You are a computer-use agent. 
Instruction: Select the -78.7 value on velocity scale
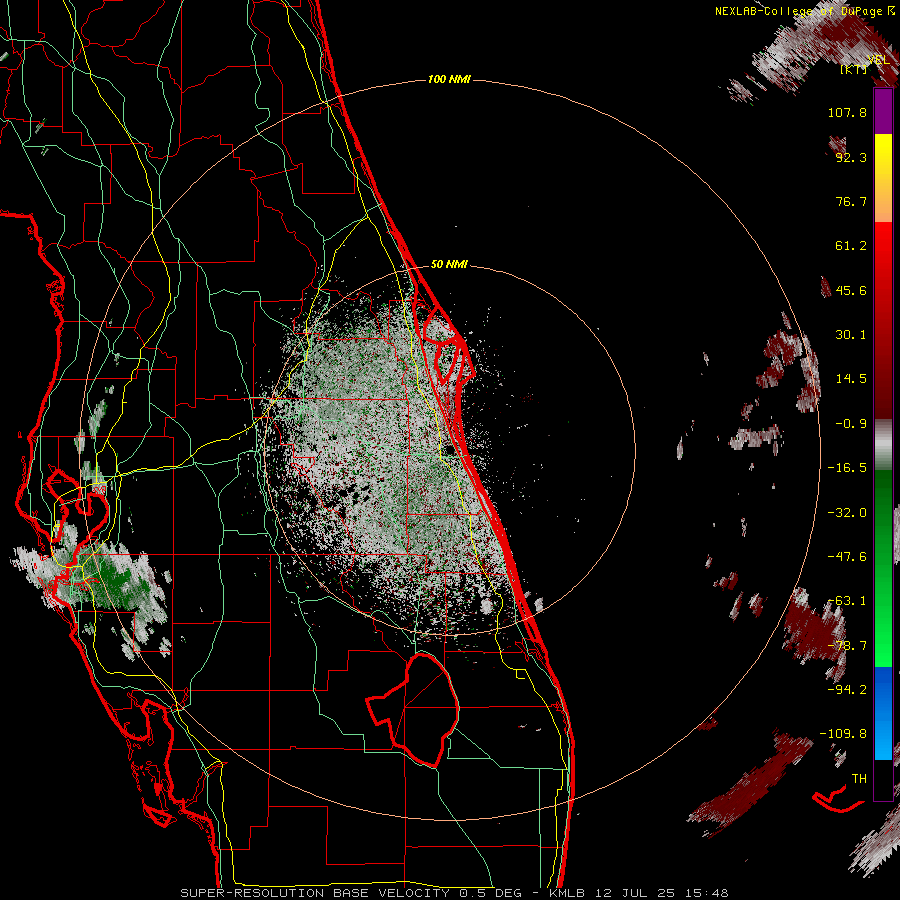pyautogui.click(x=847, y=646)
